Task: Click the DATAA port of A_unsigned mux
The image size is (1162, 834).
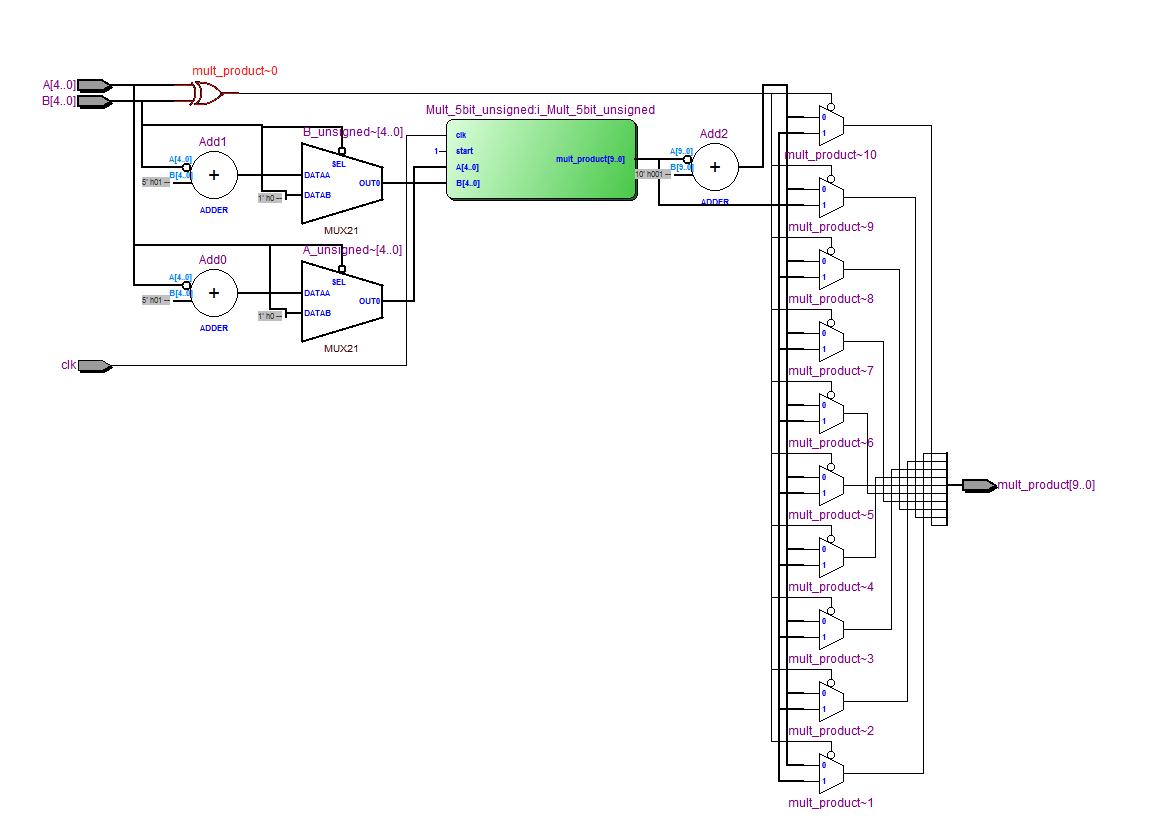Action: coord(317,294)
